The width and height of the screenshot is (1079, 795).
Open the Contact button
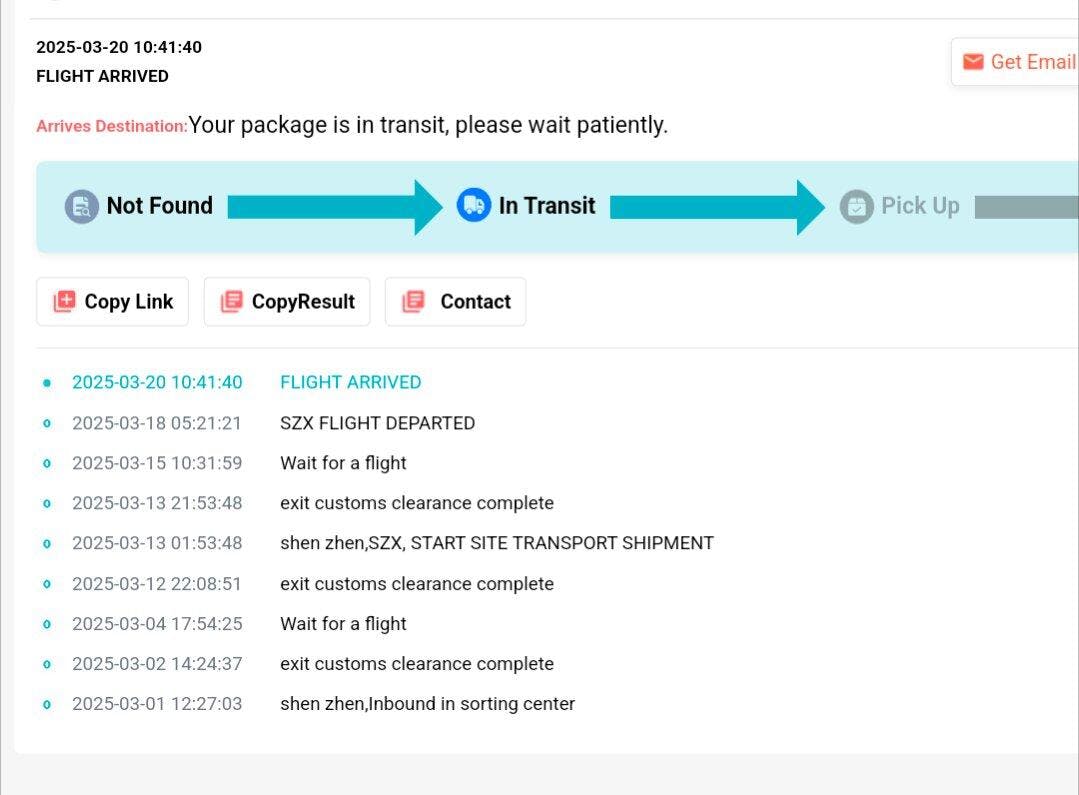pyautogui.click(x=456, y=302)
